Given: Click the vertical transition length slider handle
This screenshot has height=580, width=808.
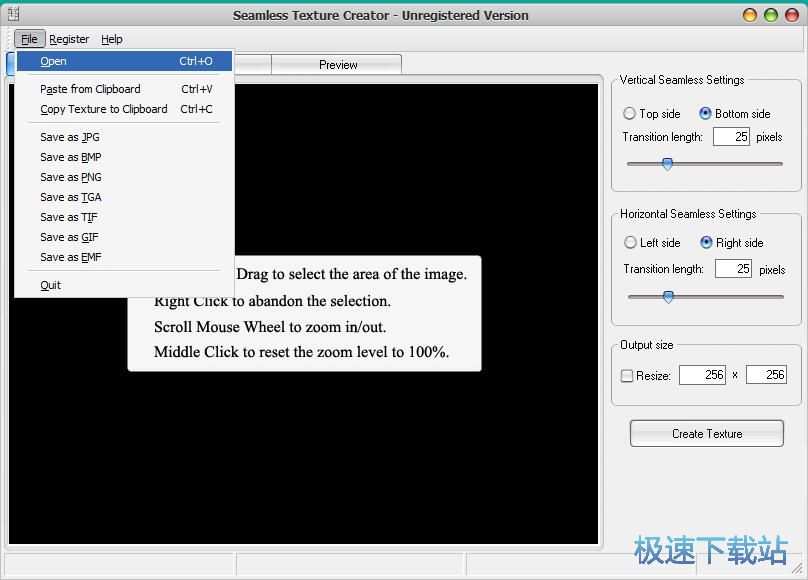Looking at the screenshot, I should (x=667, y=164).
